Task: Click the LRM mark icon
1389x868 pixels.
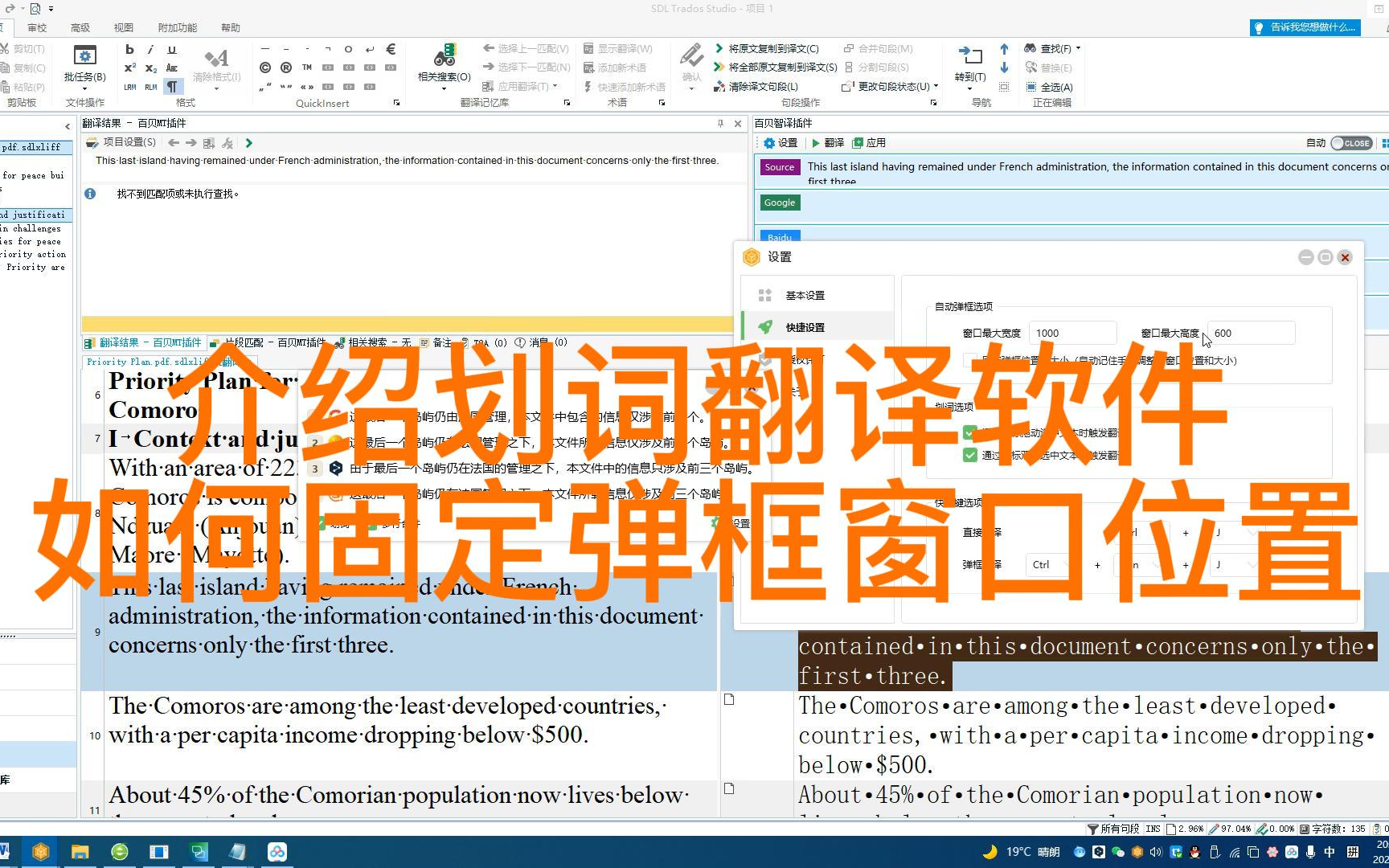Action: (x=129, y=87)
